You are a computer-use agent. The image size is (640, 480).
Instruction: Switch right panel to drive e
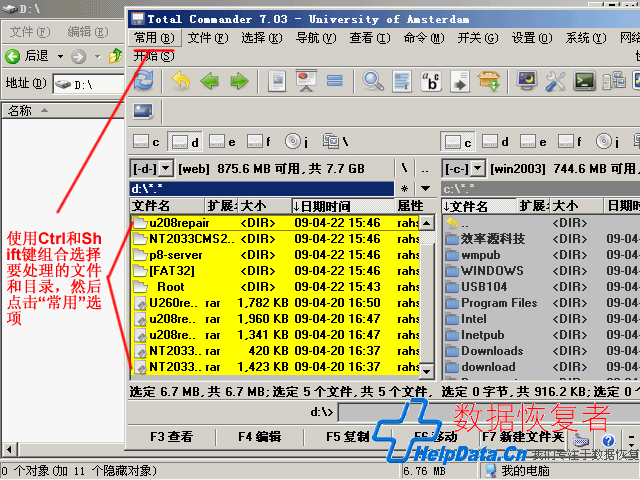(x=533, y=142)
